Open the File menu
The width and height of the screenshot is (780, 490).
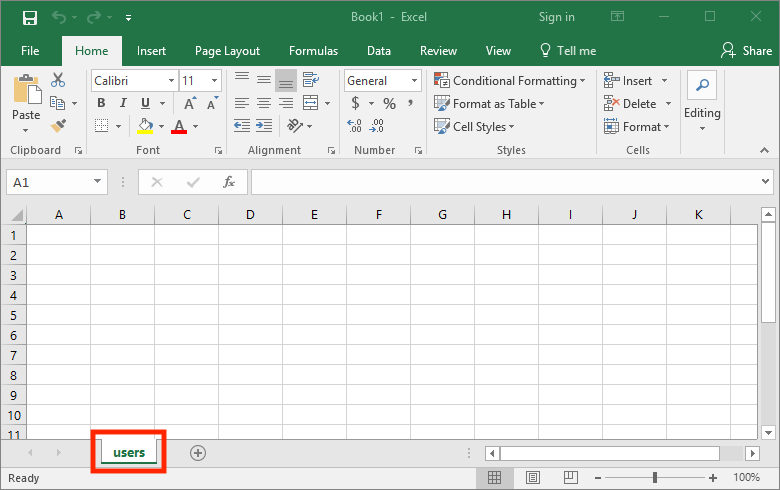[x=30, y=51]
